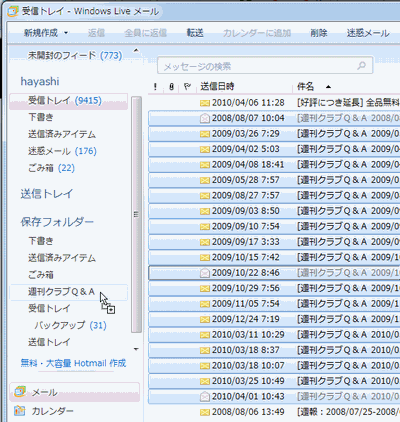Open 未開封のフィード (773)

point(75,55)
